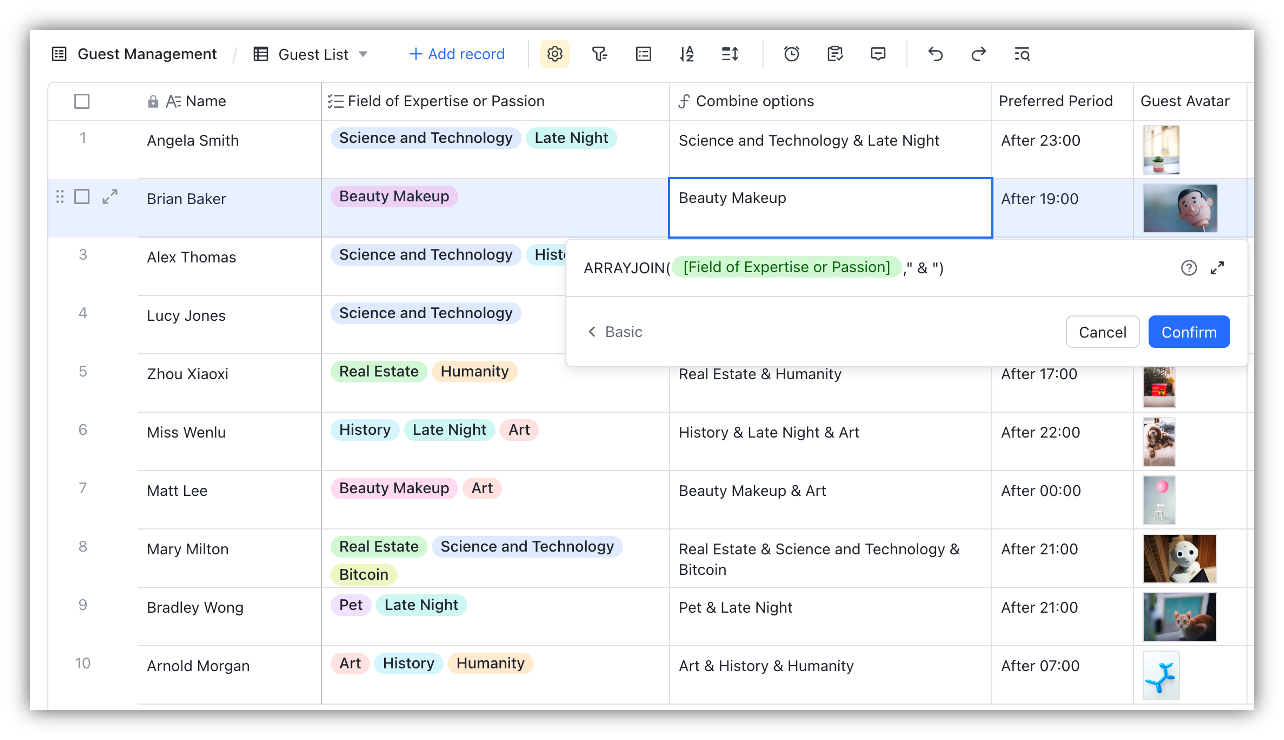
Task: Click the undo arrow
Action: tap(935, 54)
